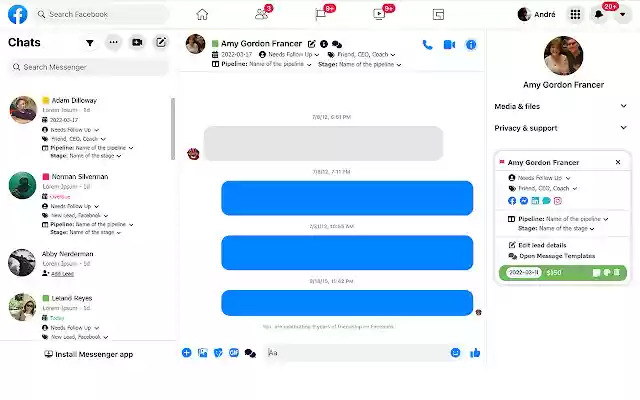640x400 pixels.
Task: Attach a photo with the image icon
Action: 202,353
